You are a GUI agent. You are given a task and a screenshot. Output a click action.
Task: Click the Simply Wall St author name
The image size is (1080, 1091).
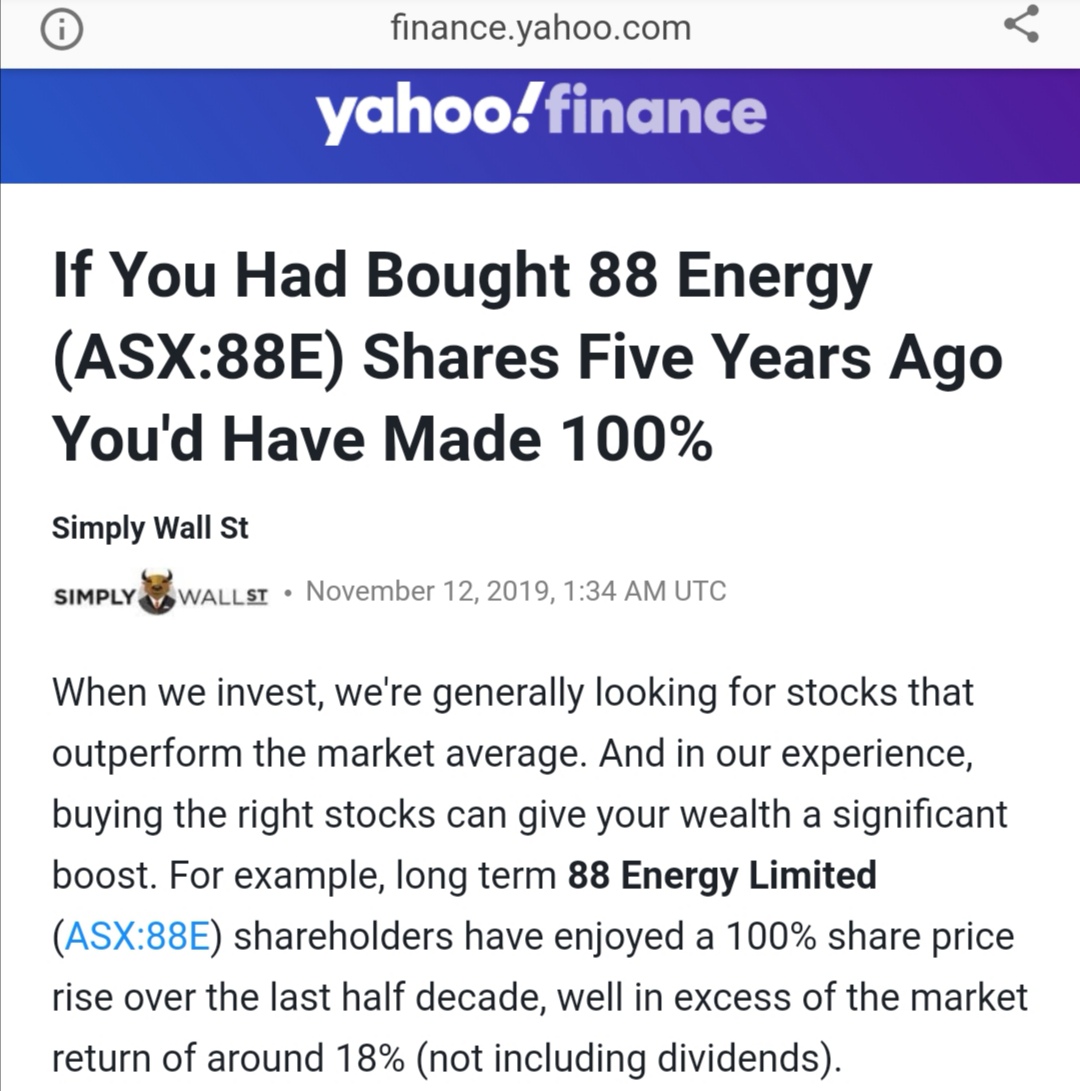(150, 527)
